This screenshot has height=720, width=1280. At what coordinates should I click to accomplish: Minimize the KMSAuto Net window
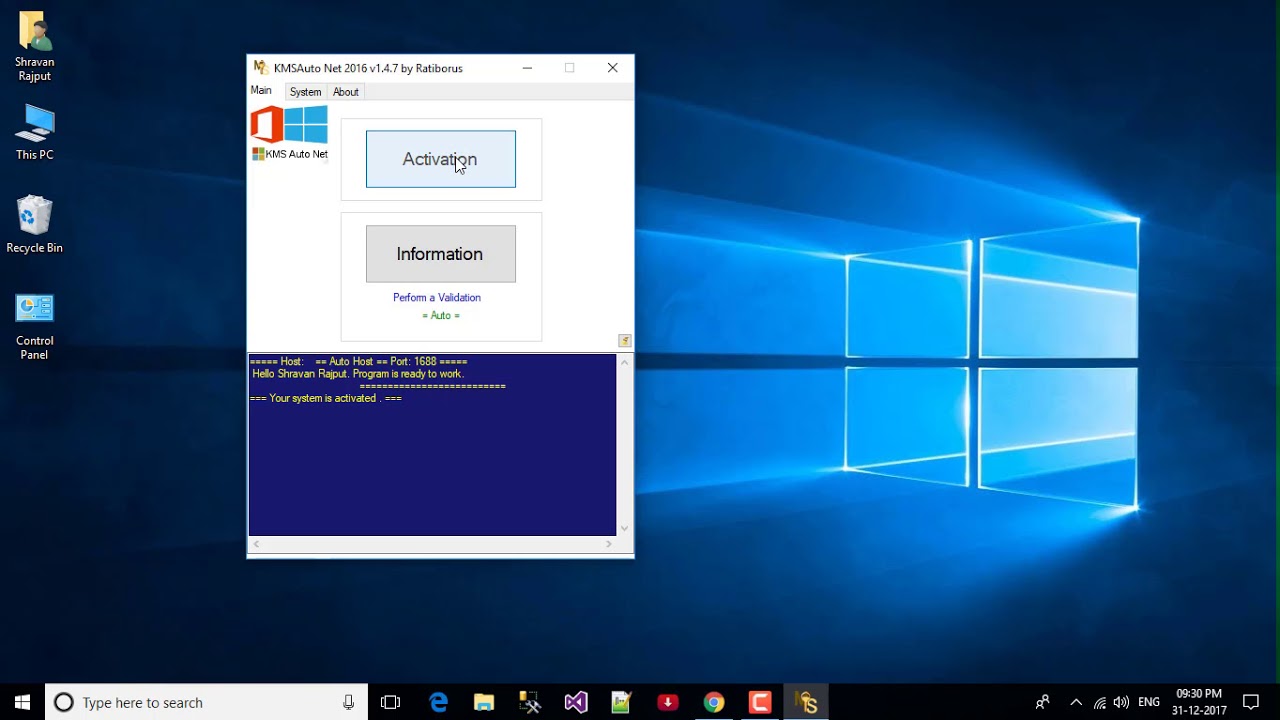click(527, 68)
